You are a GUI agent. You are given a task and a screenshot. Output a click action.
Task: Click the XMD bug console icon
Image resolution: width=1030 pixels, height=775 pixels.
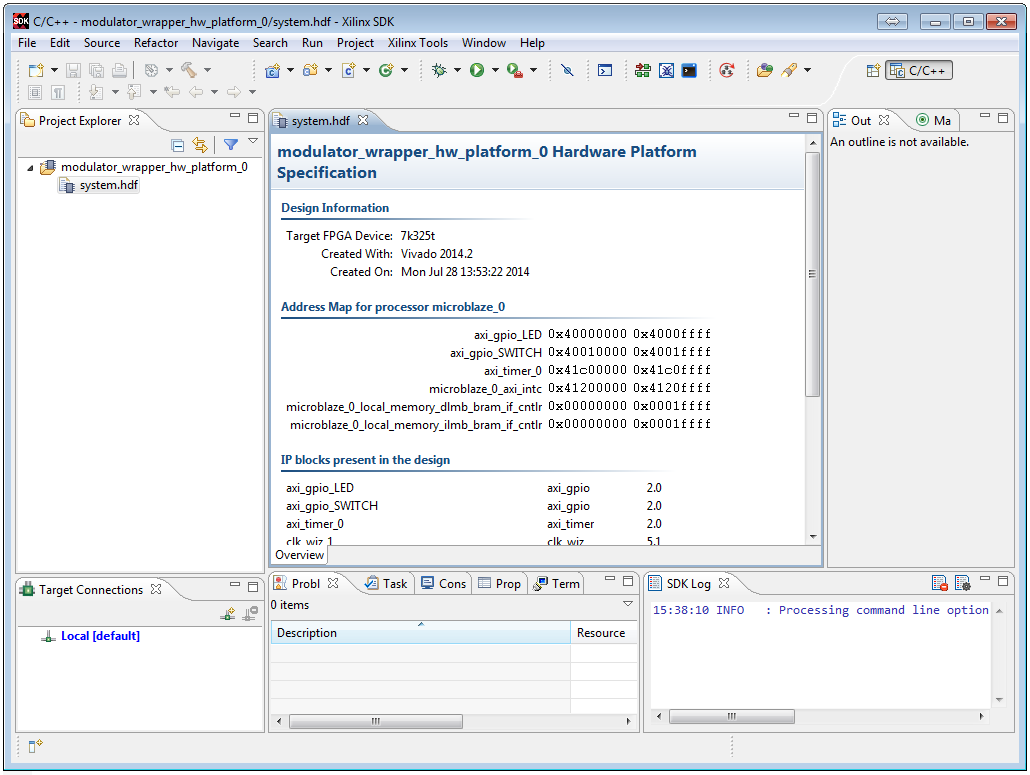click(666, 70)
